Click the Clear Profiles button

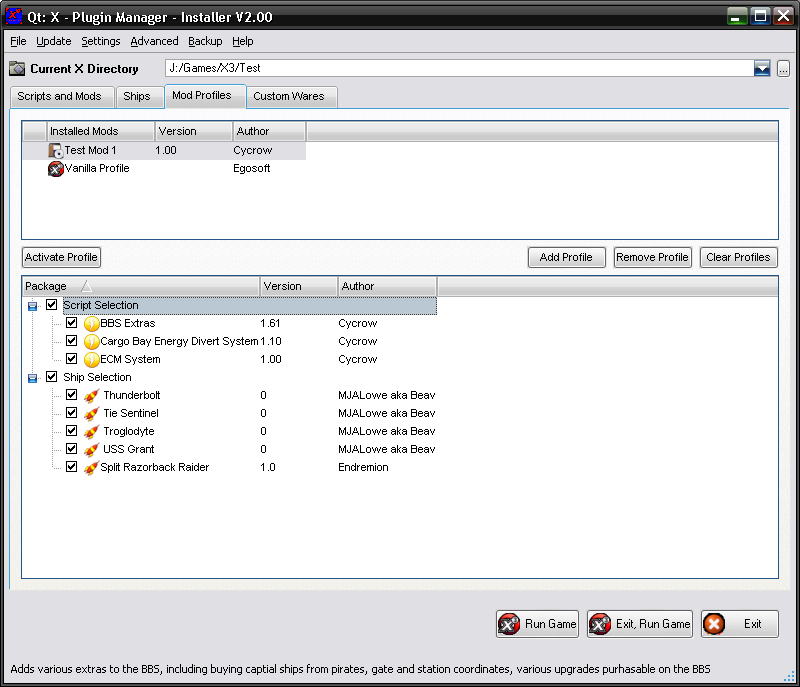coord(738,258)
